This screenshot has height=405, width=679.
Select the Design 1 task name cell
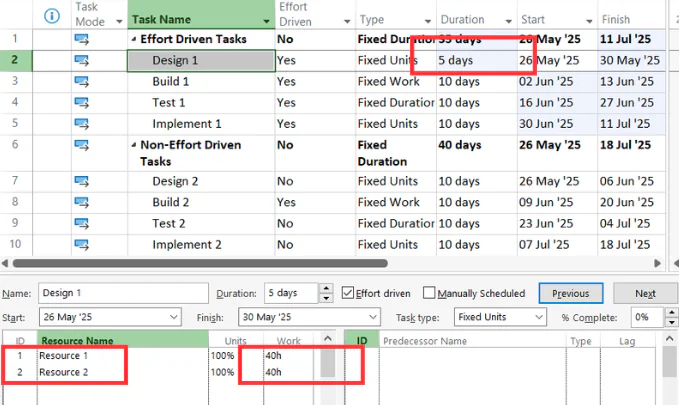click(201, 61)
